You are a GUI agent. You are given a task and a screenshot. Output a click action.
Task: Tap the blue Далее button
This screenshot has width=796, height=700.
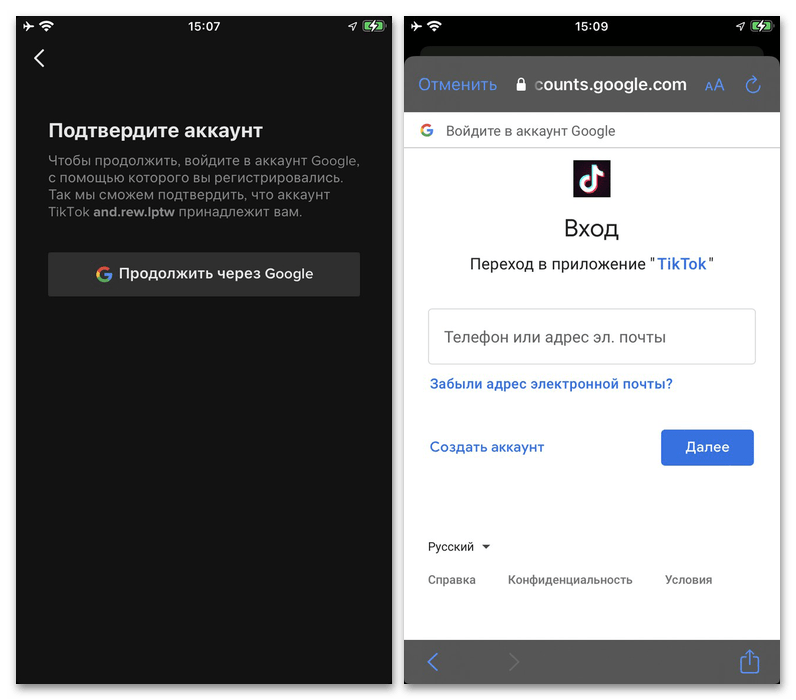[x=707, y=447]
